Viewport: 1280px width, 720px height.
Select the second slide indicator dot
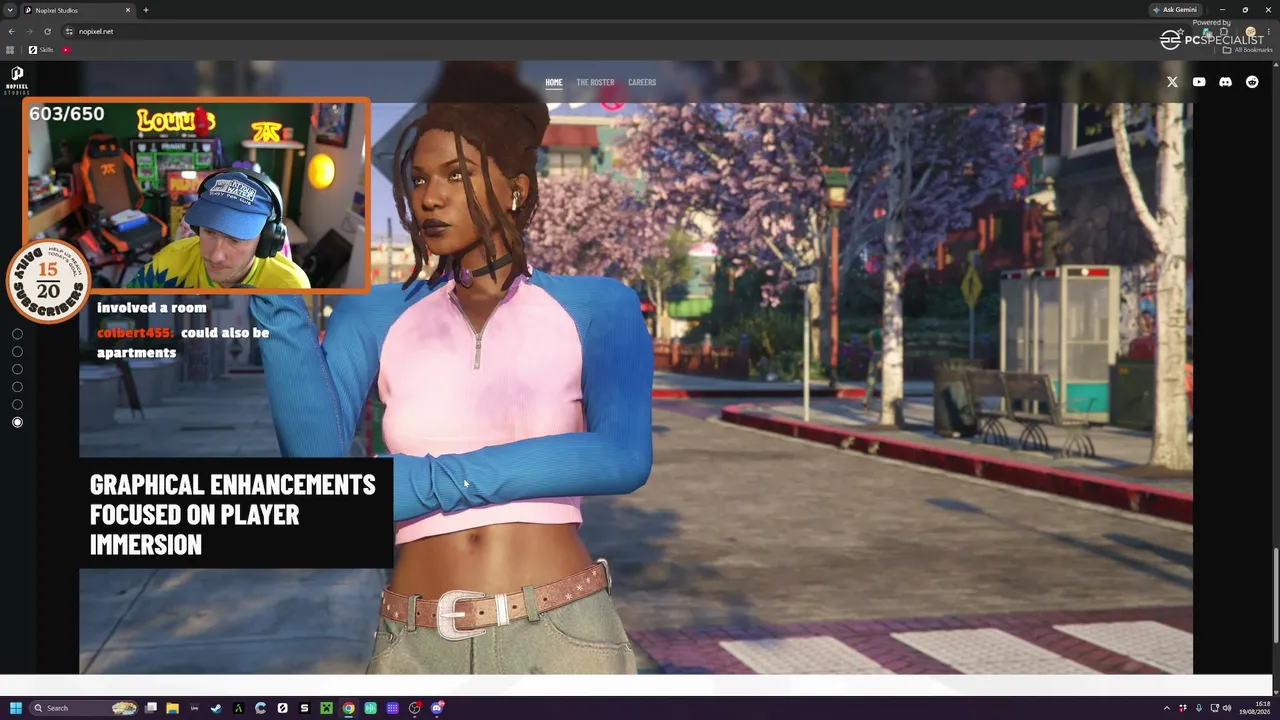[17, 352]
